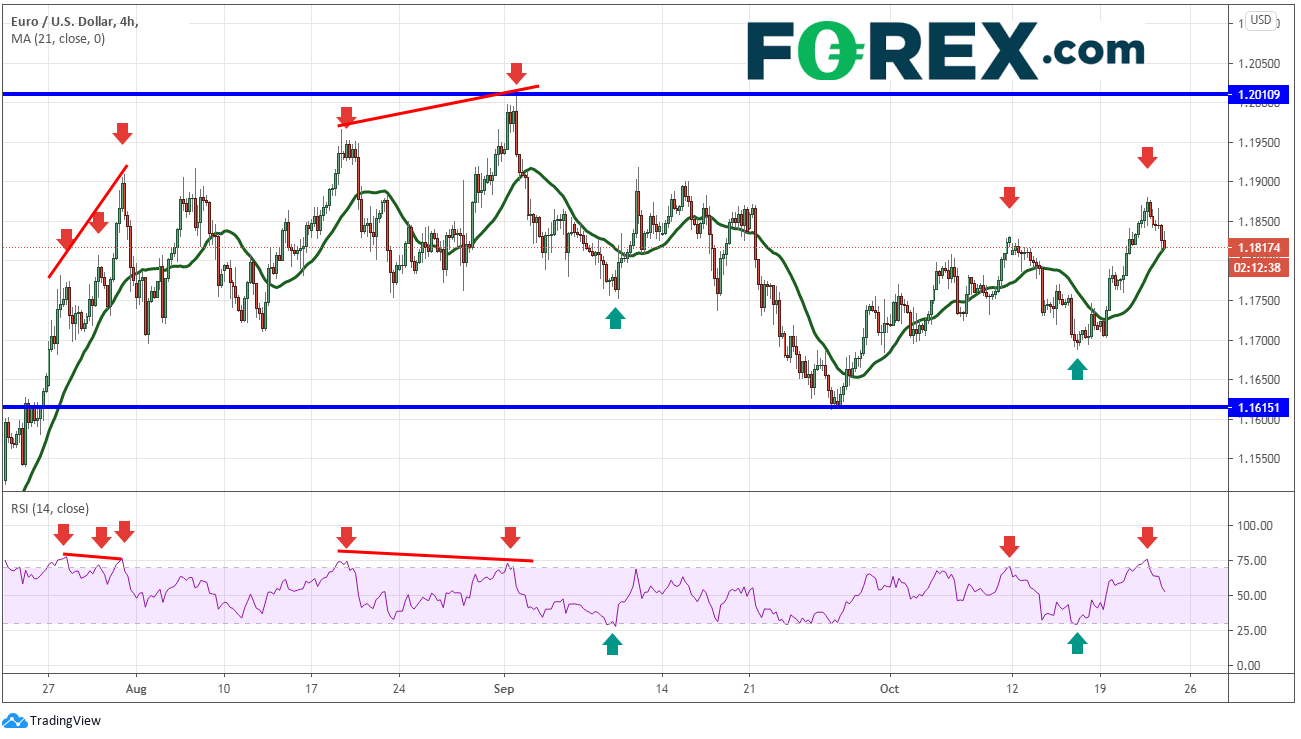Image resolution: width=1301 pixels, height=739 pixels.
Task: Select the red down arrow above the September peak
Action: point(517,73)
